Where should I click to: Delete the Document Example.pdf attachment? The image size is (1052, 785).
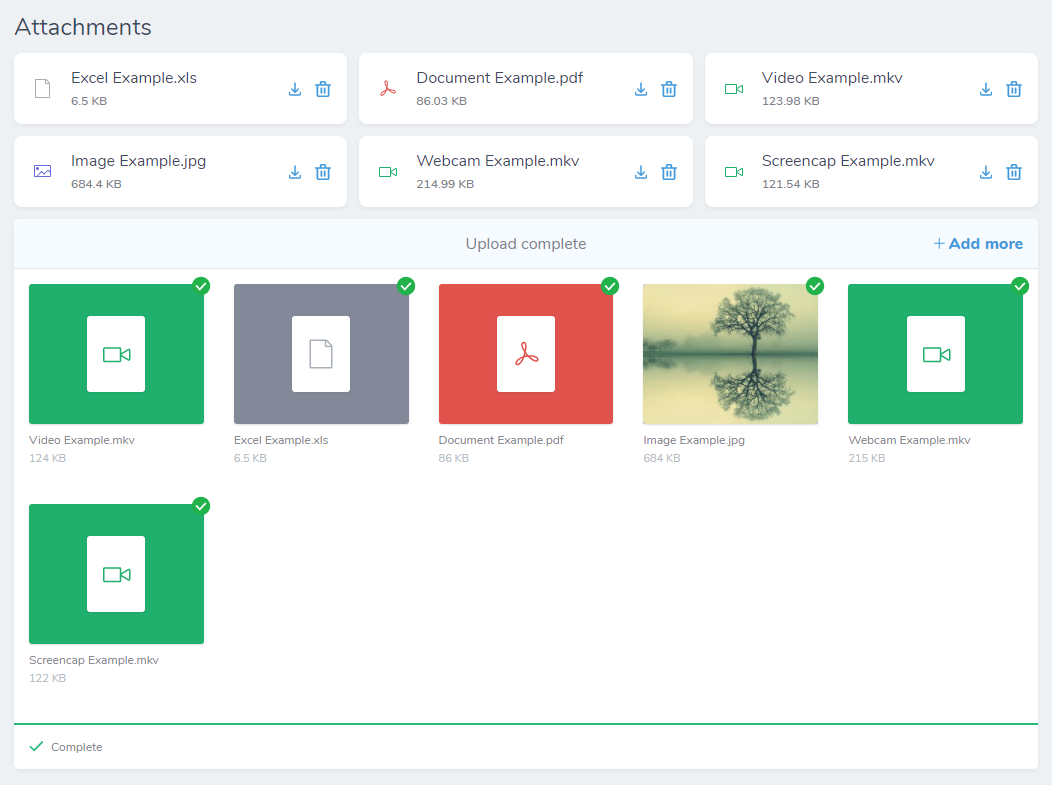[x=669, y=89]
